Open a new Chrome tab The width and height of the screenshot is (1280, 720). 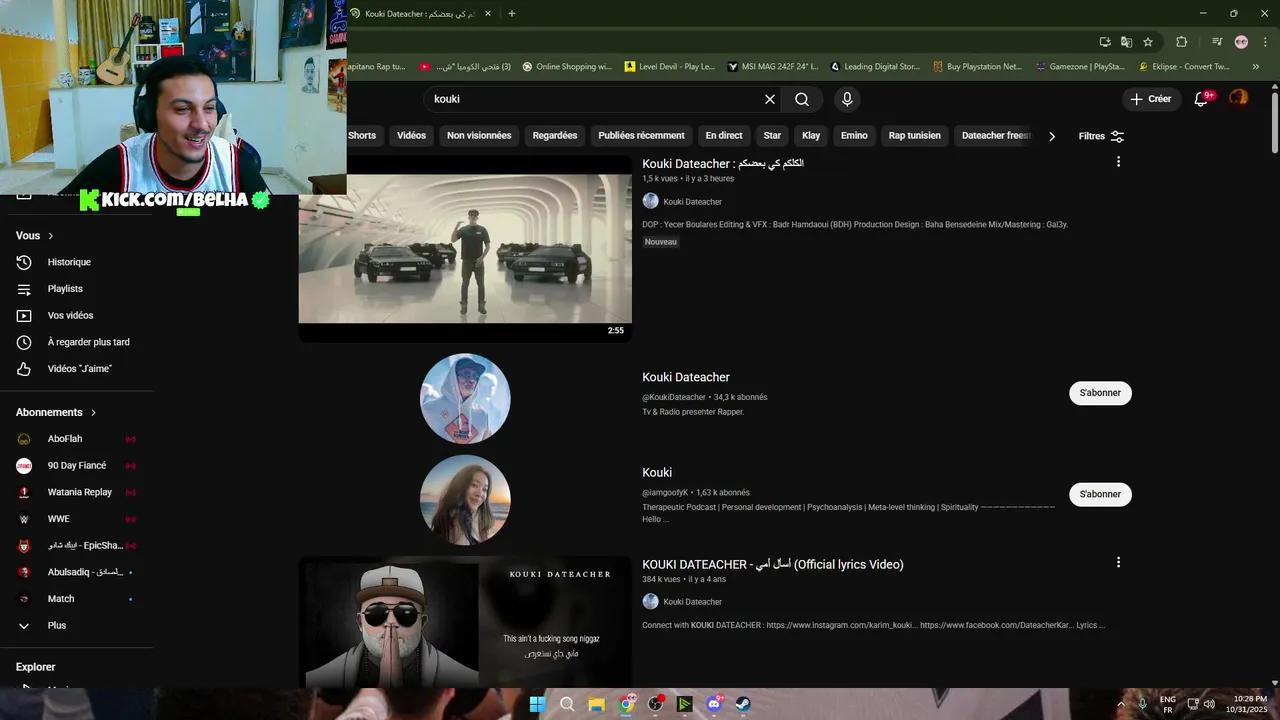(x=512, y=13)
